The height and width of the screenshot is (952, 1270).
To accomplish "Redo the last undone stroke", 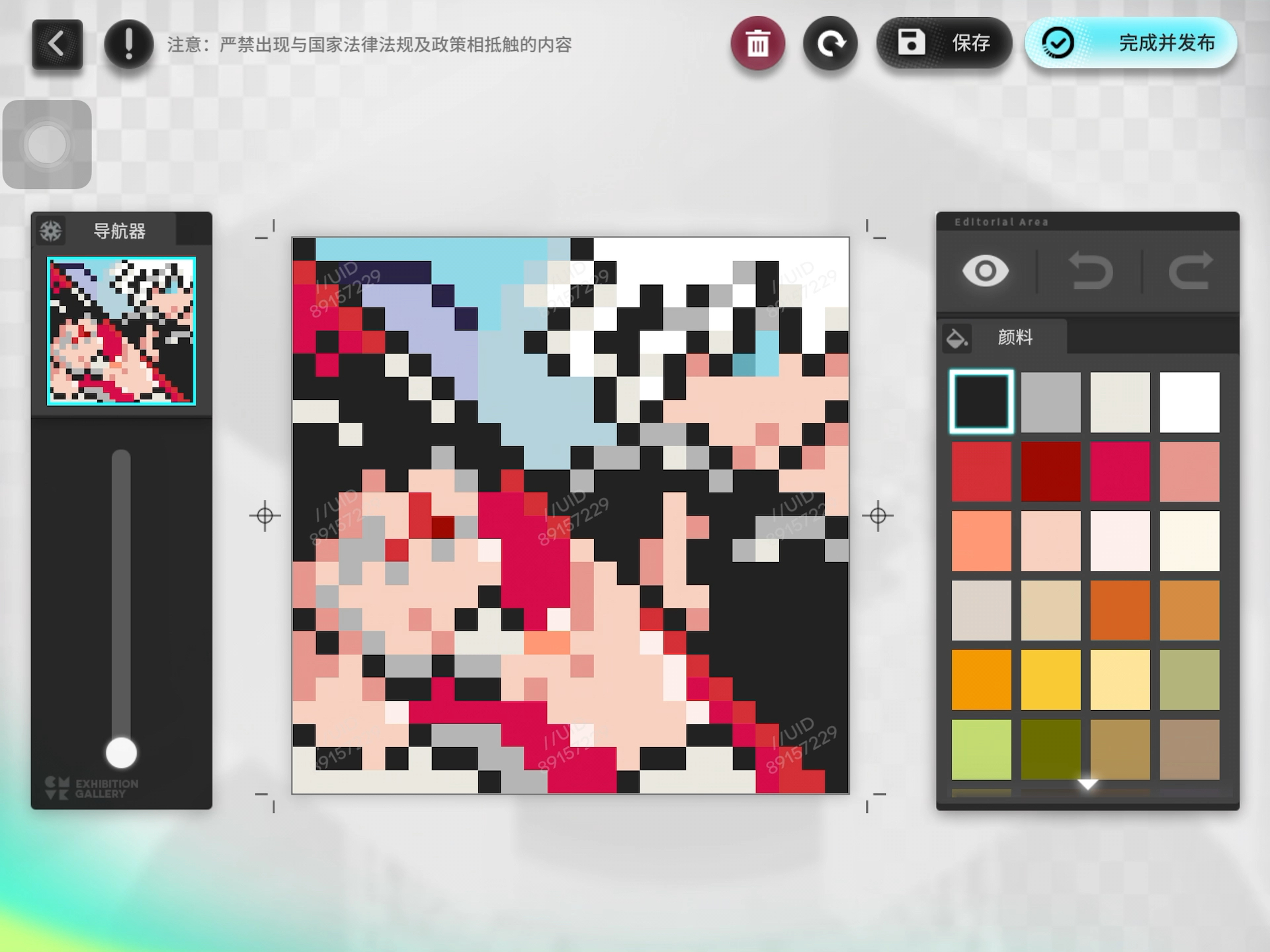I will [x=1191, y=271].
